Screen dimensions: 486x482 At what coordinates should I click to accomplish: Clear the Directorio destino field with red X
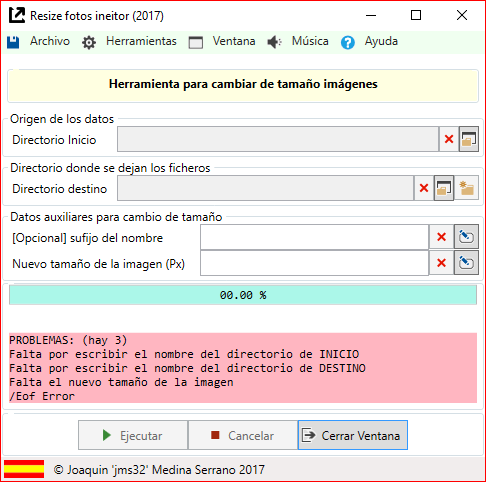[424, 188]
